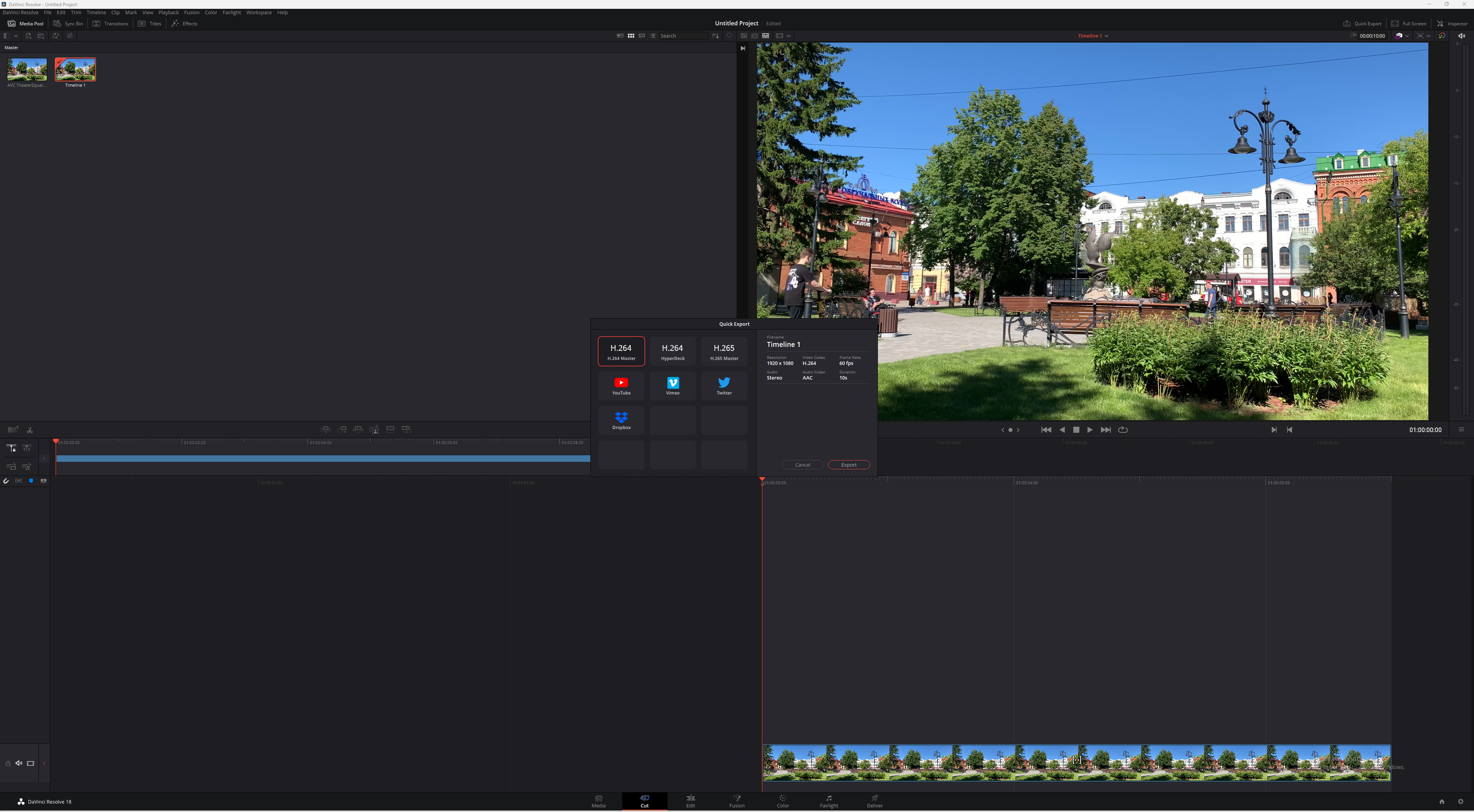Image resolution: width=1474 pixels, height=812 pixels.
Task: Click the Export button
Action: tap(849, 465)
